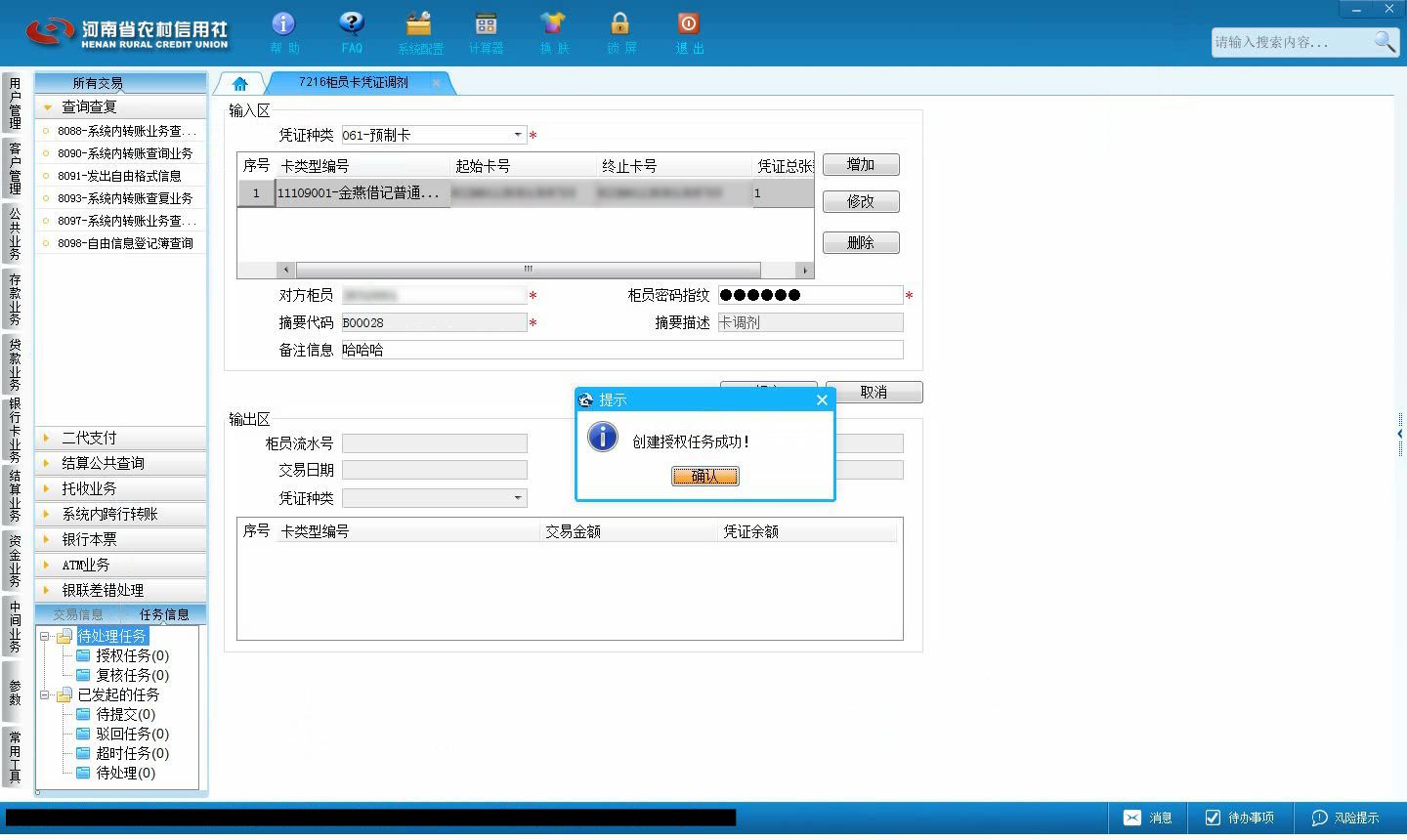Select 超时任务(0) in task tree
The width and height of the screenshot is (1407, 840).
pos(132,753)
